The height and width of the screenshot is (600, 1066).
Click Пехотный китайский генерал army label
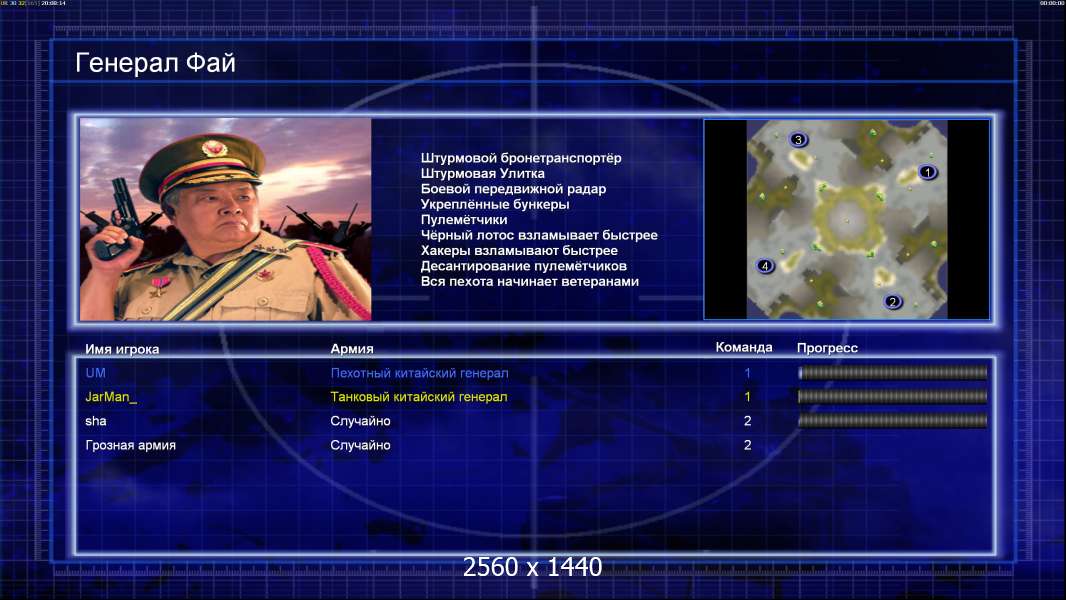[419, 373]
